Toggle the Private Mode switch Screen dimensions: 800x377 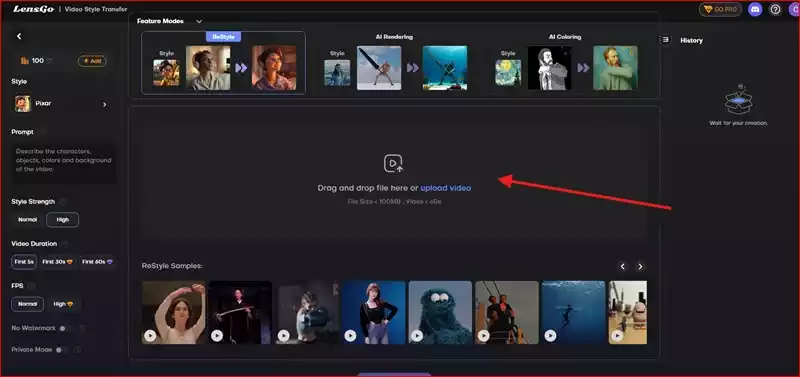(63, 350)
